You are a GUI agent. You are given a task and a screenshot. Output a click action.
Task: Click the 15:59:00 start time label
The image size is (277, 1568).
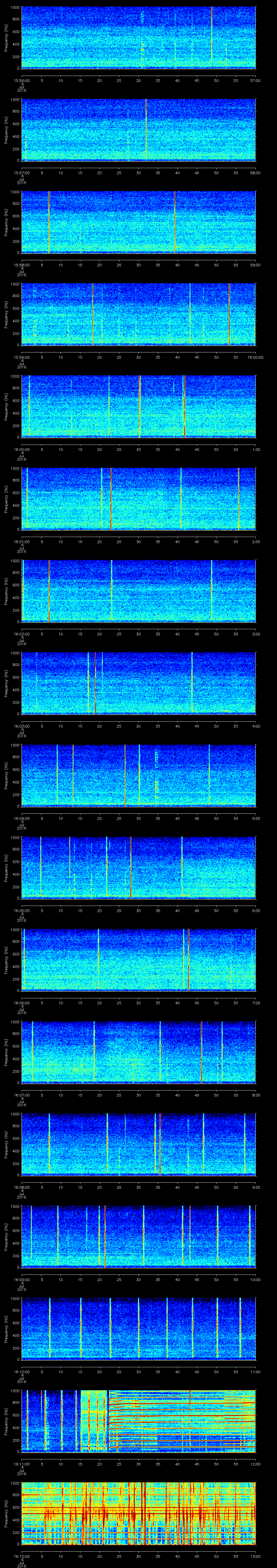[x=21, y=357]
